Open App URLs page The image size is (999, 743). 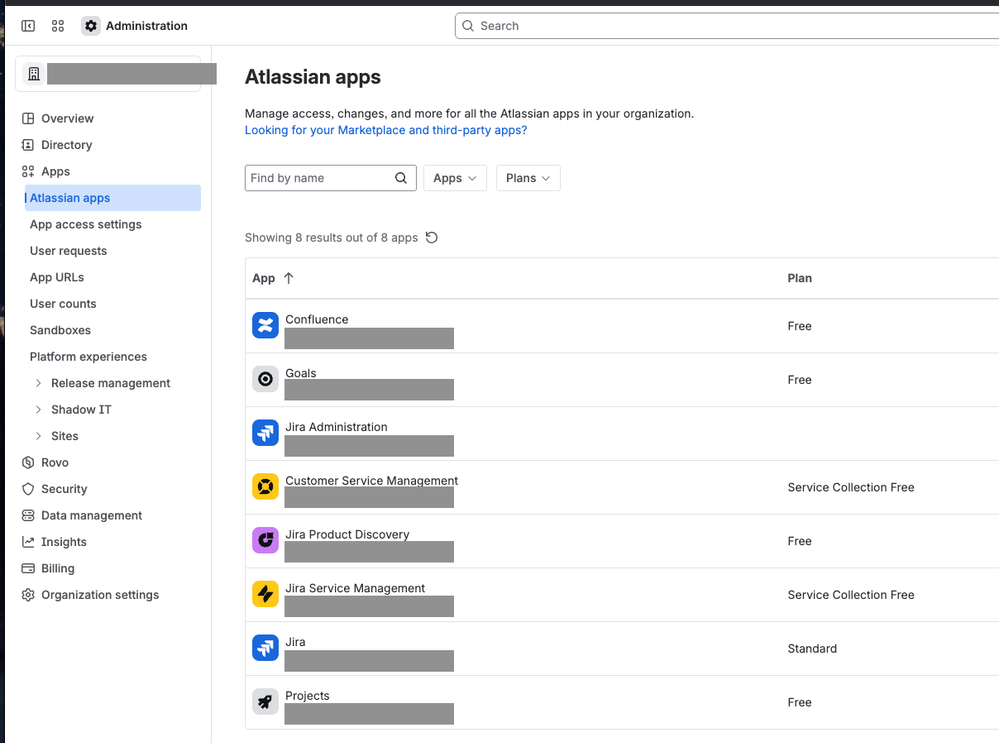pyautogui.click(x=57, y=277)
